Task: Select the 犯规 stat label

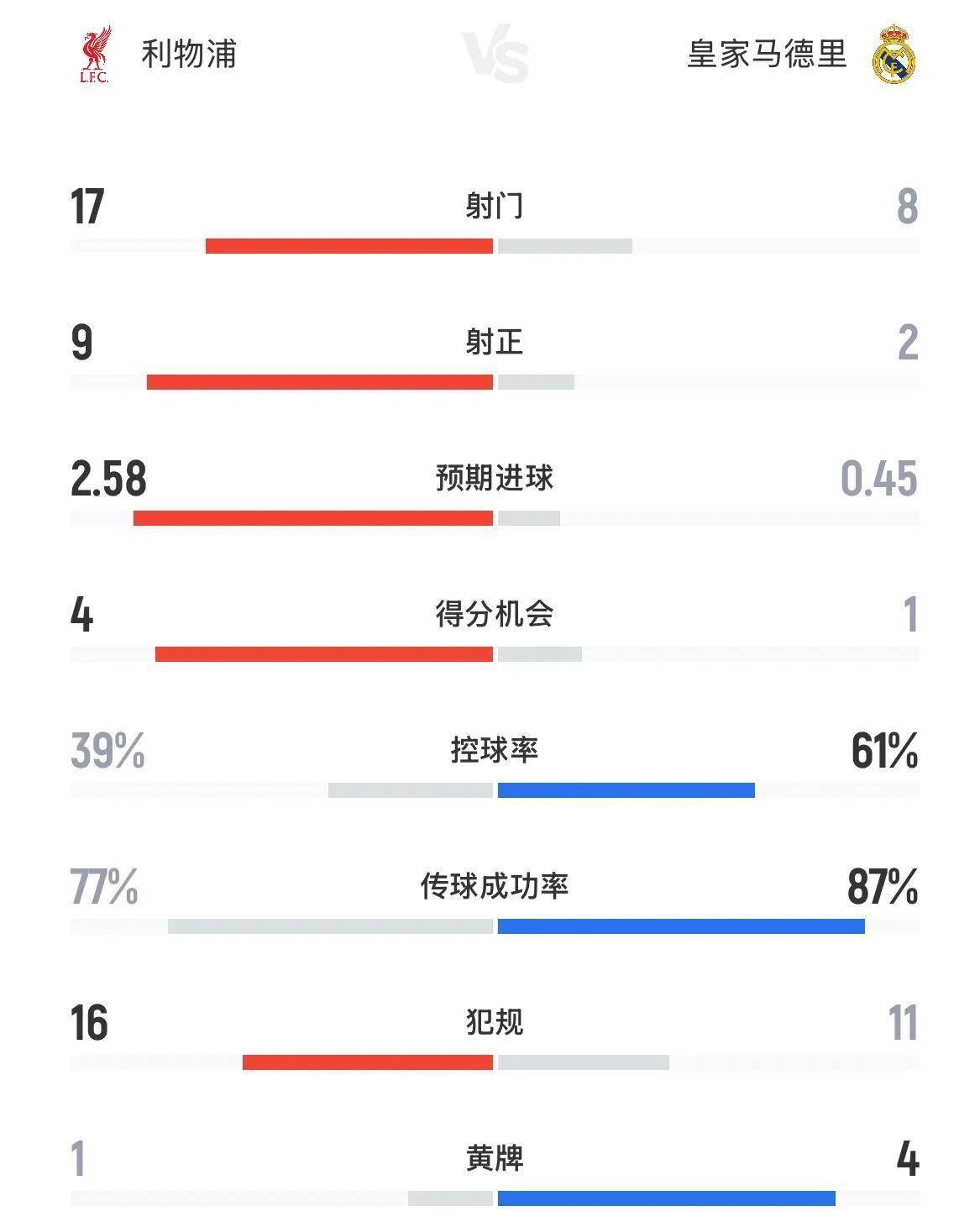Action: [495, 1022]
